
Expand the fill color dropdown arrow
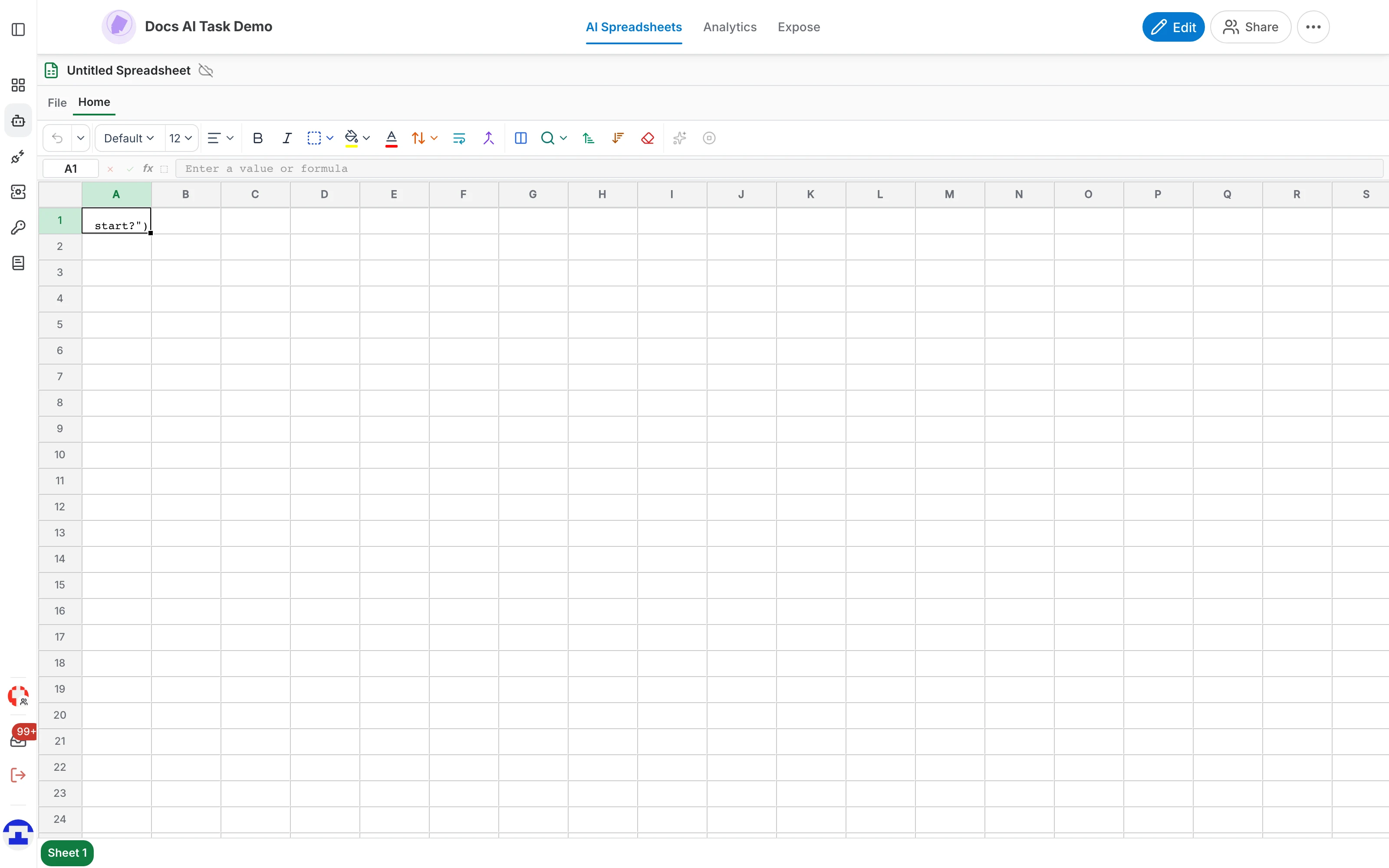(366, 138)
